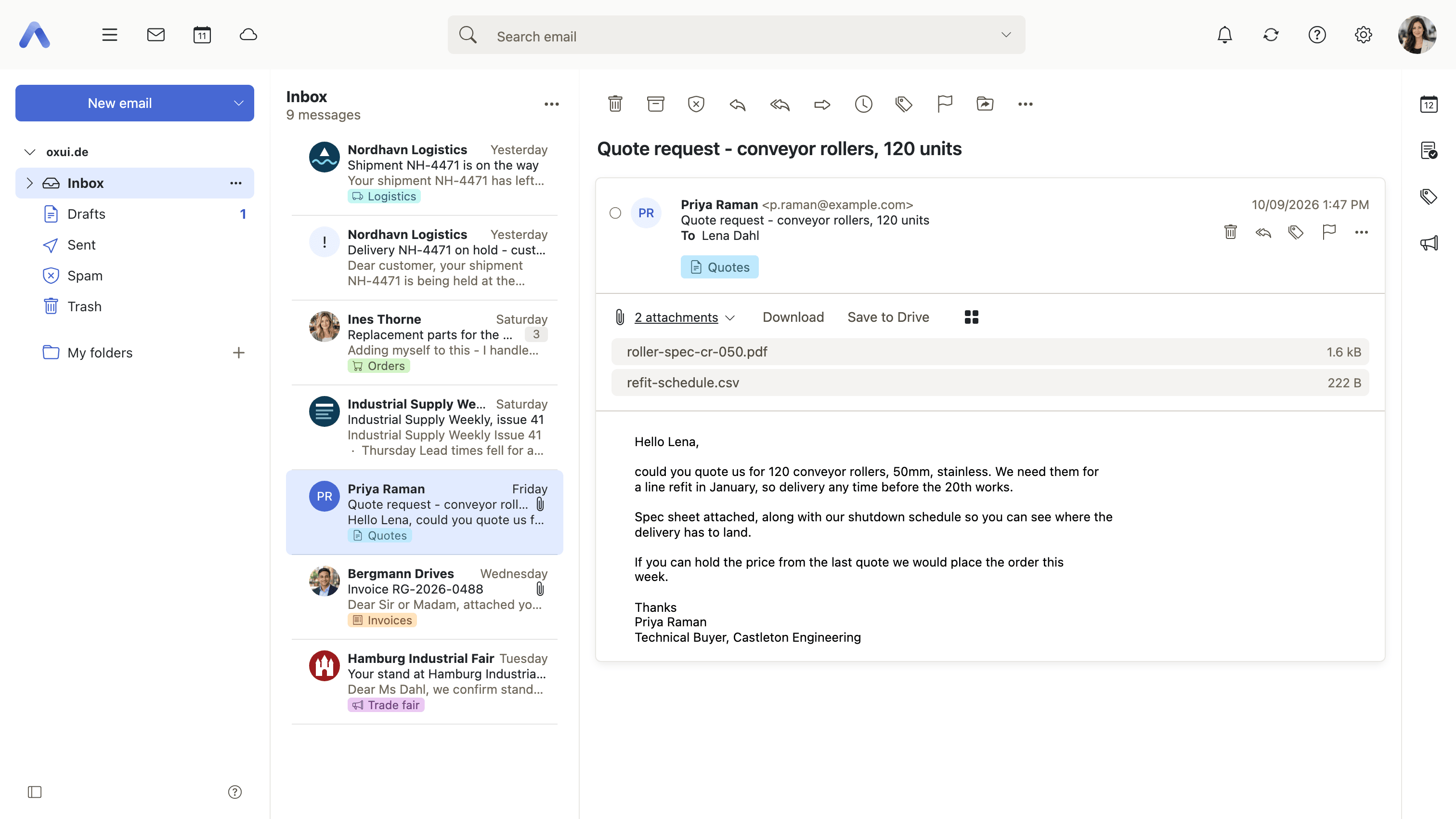Screen dimensions: 1456x819
Task: Open the roller-spec-cr-050.pdf attachment
Action: click(x=990, y=352)
